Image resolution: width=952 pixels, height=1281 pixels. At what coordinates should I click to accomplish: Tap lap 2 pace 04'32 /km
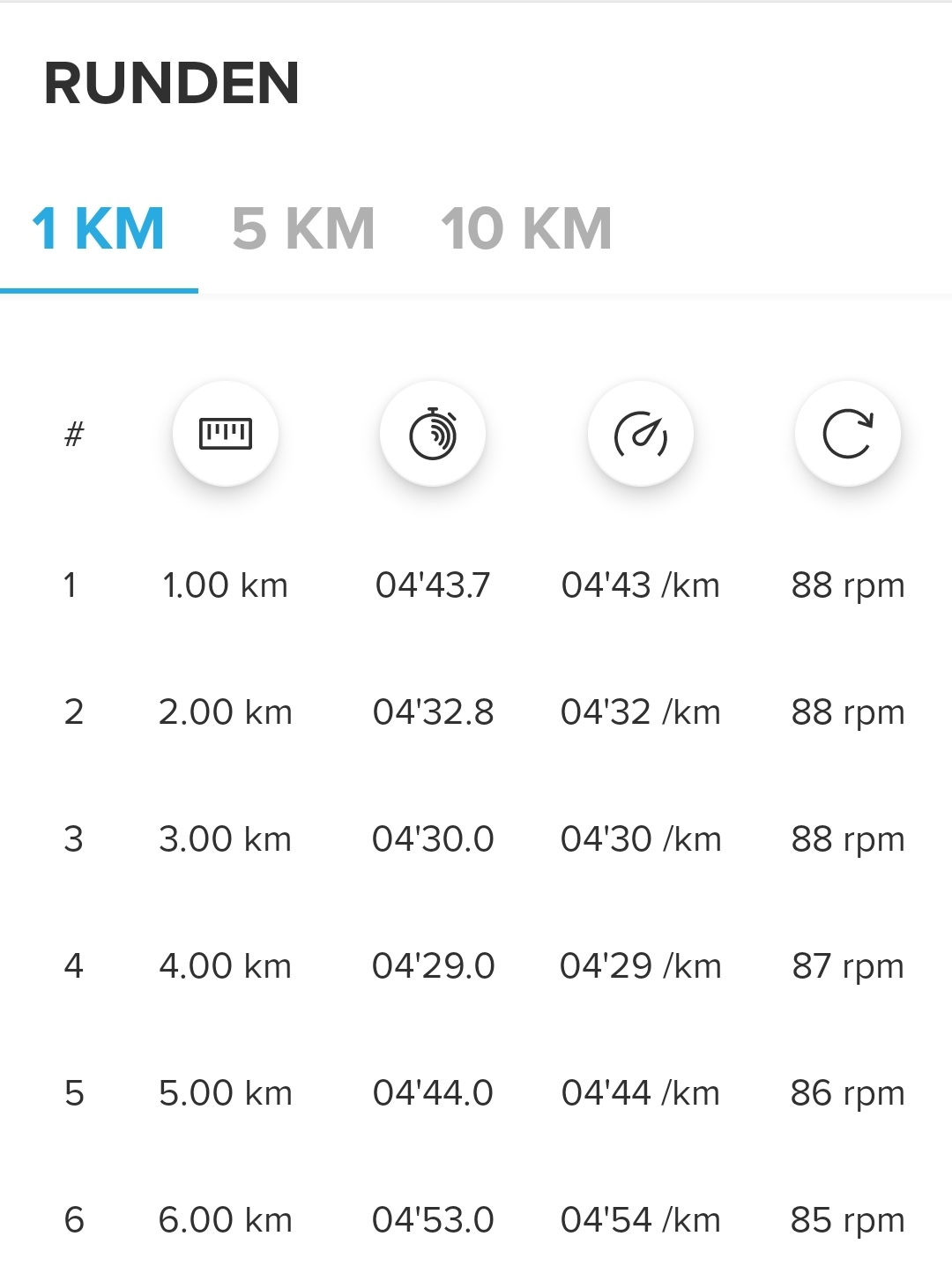[641, 712]
